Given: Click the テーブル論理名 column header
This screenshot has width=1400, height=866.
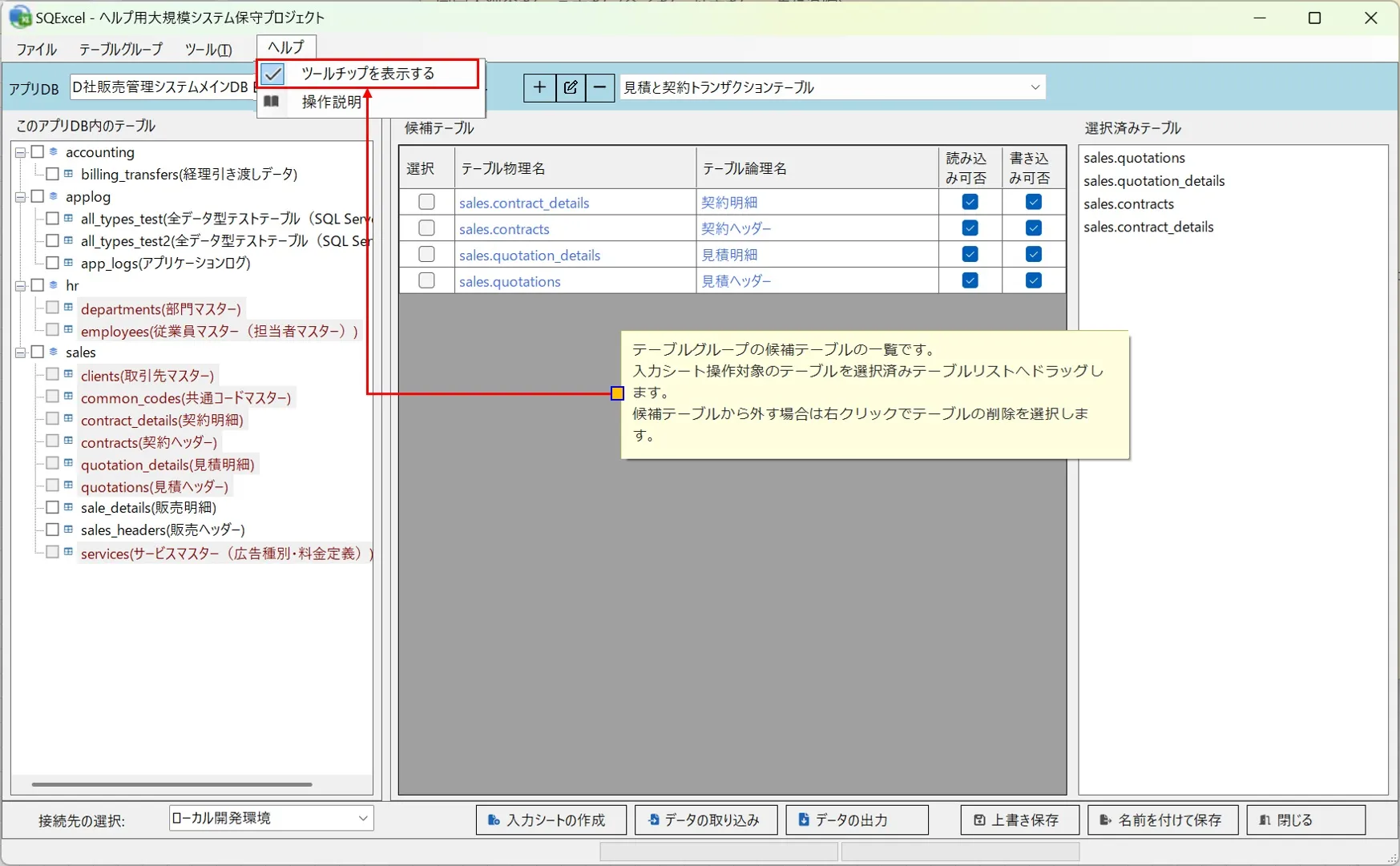Looking at the screenshot, I should pyautogui.click(x=817, y=168).
